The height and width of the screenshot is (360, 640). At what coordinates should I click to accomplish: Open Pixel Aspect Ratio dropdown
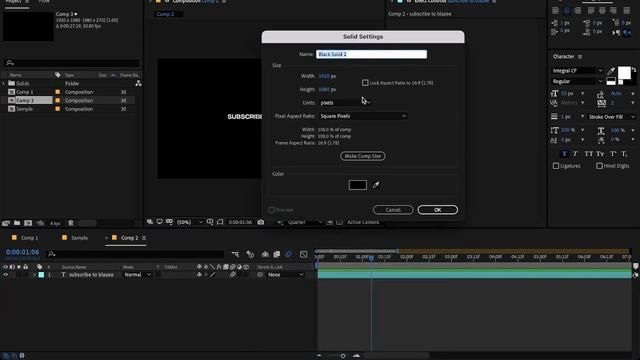362,116
